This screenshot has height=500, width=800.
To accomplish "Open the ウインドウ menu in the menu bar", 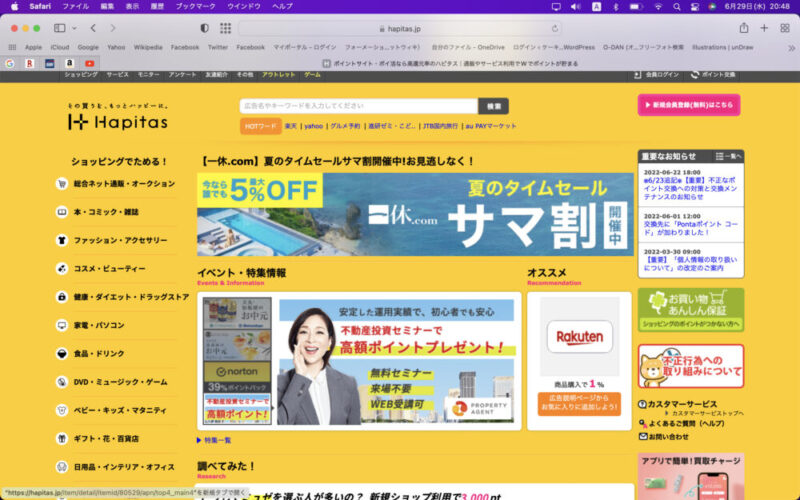I will (244, 7).
